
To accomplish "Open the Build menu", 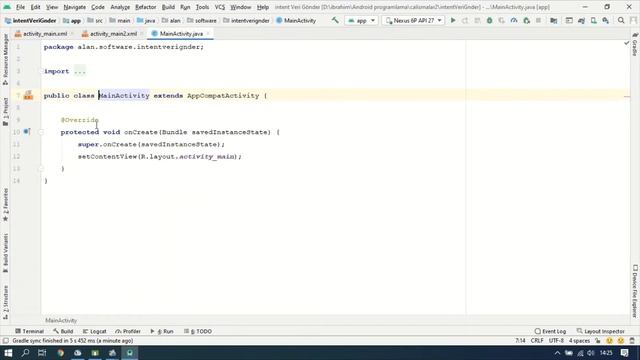I will pyautogui.click(x=168, y=7).
